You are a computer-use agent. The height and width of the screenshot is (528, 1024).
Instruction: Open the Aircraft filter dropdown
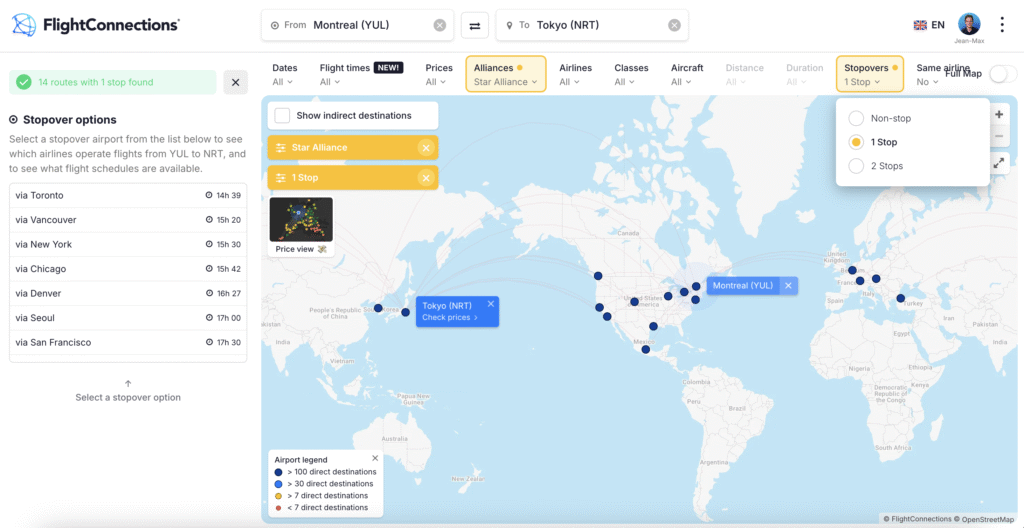coord(687,75)
